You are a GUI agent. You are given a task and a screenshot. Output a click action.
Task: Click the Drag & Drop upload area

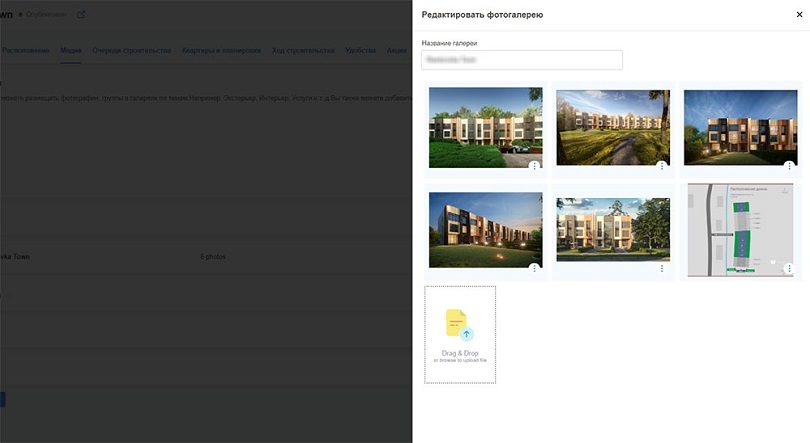pyautogui.click(x=460, y=335)
